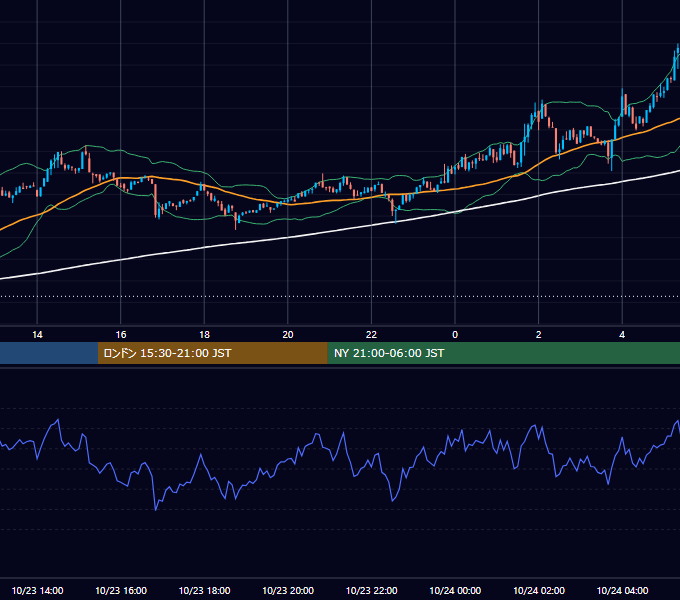Click the 10/24 02:00 label on indicator axis
Viewport: 680px width, 600px height.
click(539, 590)
